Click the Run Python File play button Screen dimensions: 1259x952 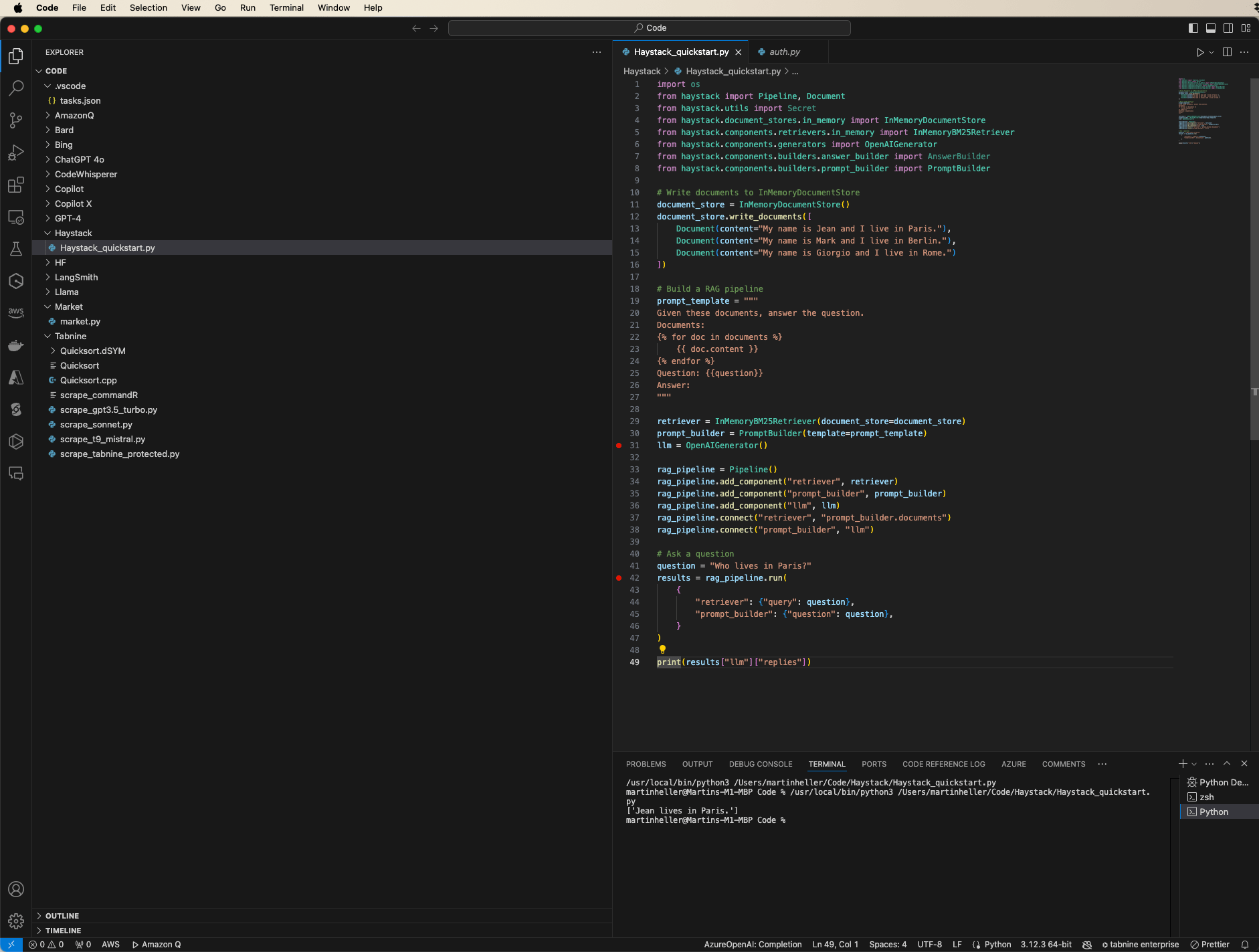(1200, 52)
